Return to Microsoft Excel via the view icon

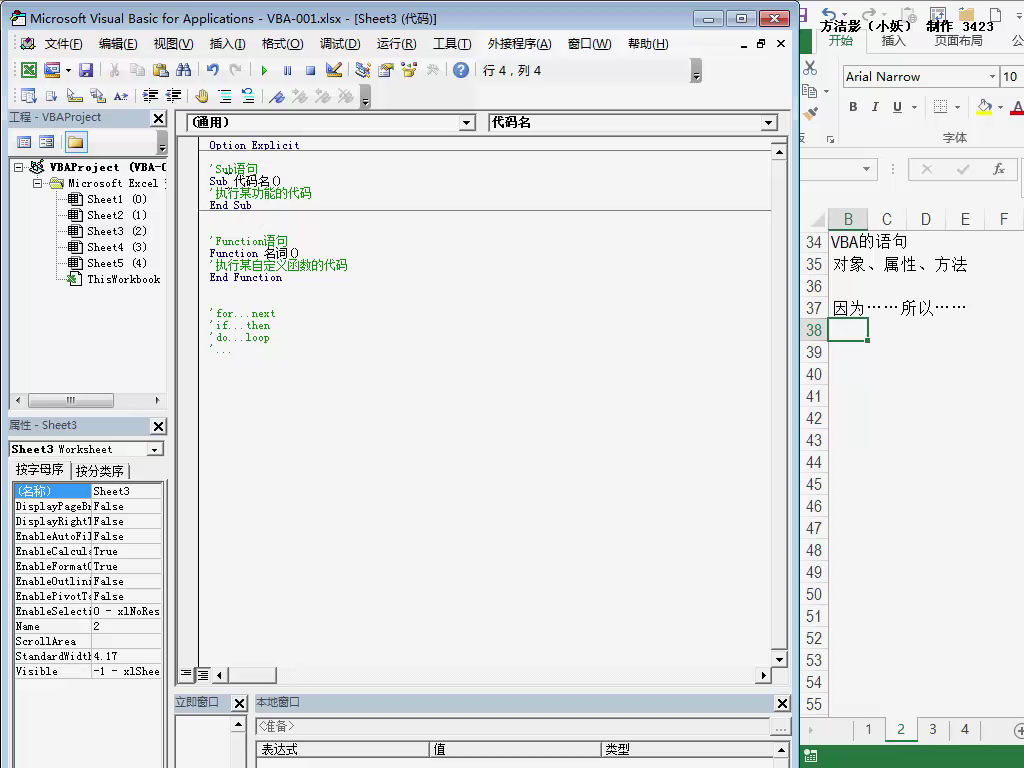click(x=29, y=70)
